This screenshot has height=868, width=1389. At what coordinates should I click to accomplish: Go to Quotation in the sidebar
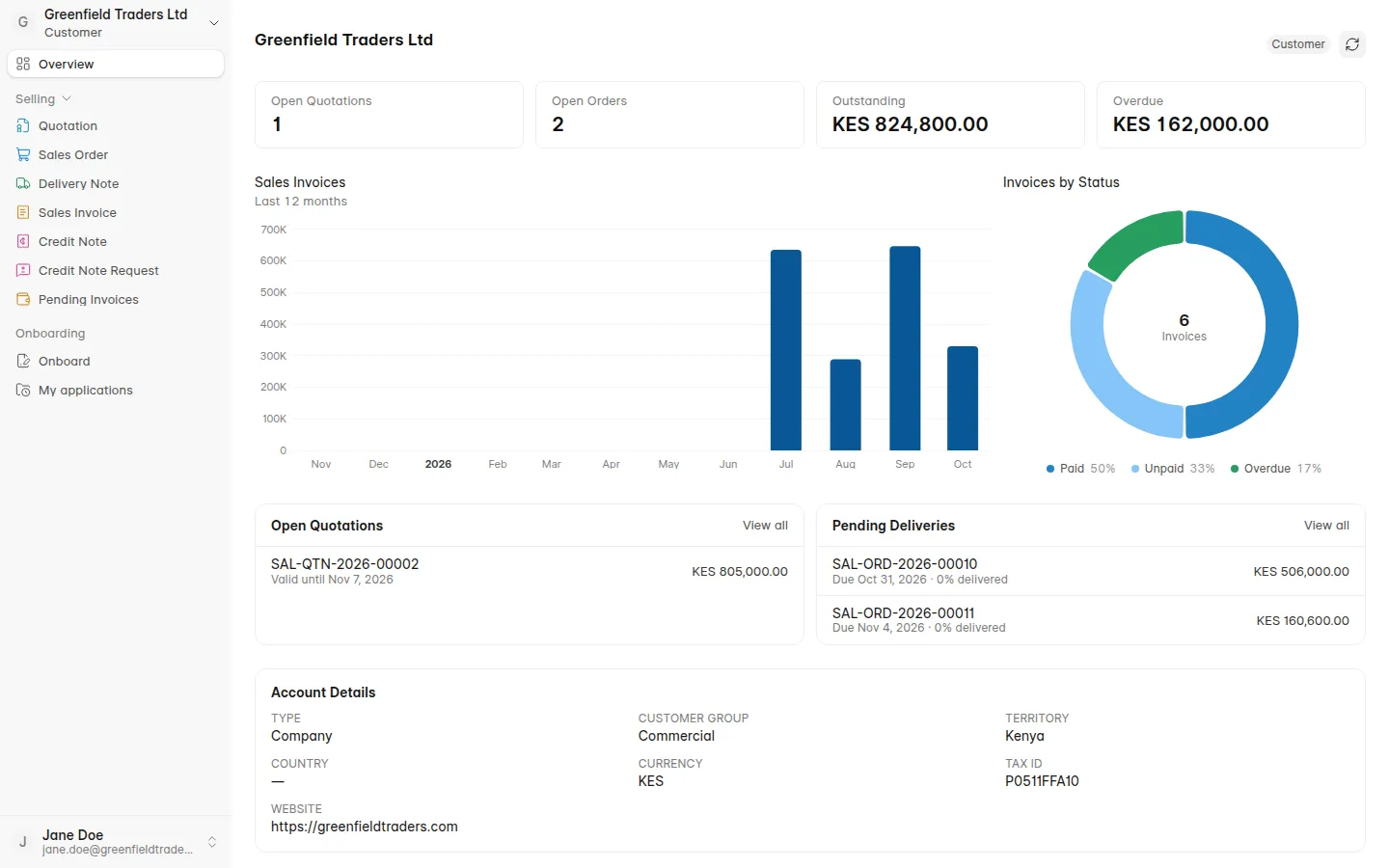pos(116,125)
